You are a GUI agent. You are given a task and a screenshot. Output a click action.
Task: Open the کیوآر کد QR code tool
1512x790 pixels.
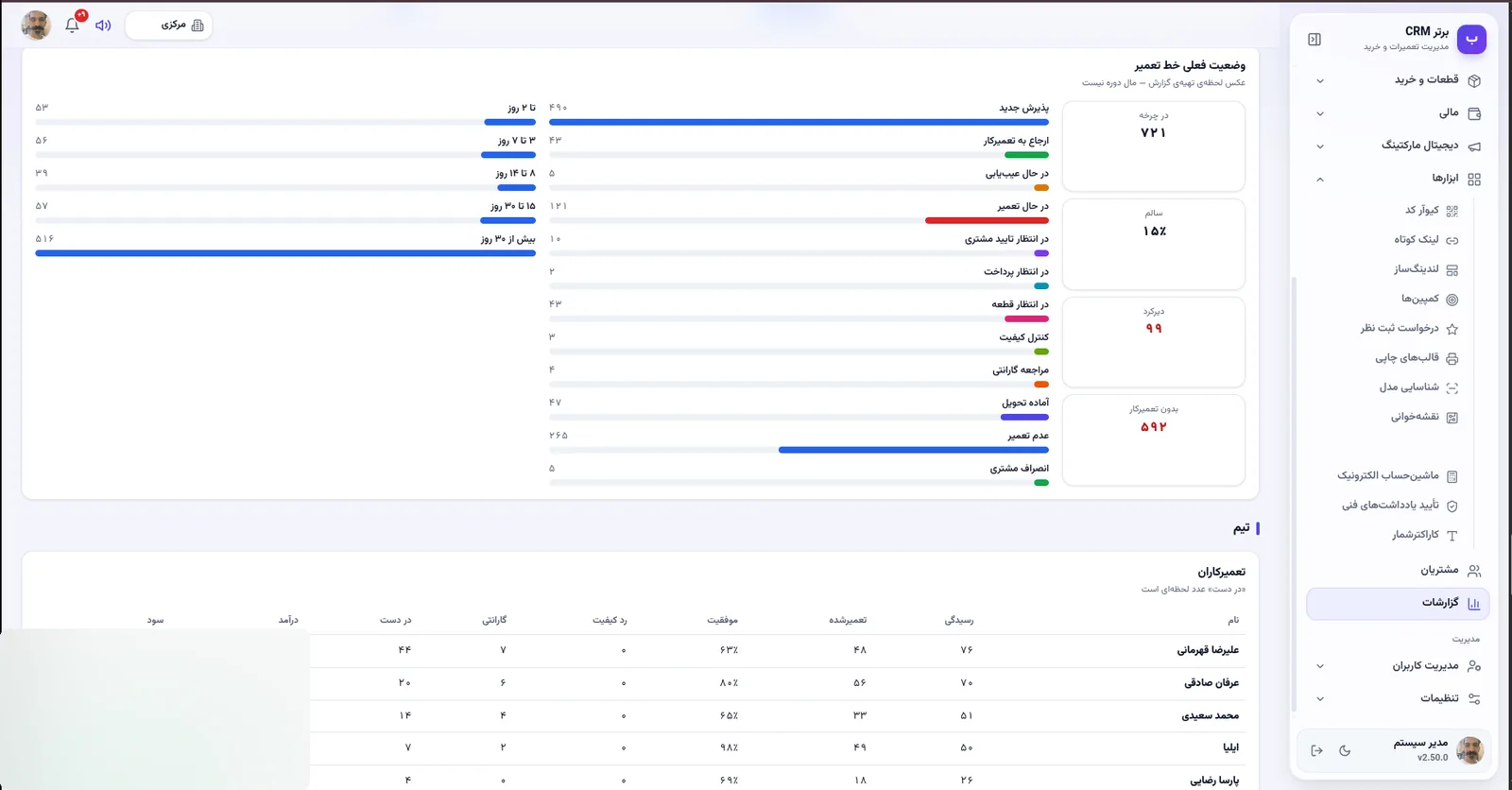coord(1430,211)
